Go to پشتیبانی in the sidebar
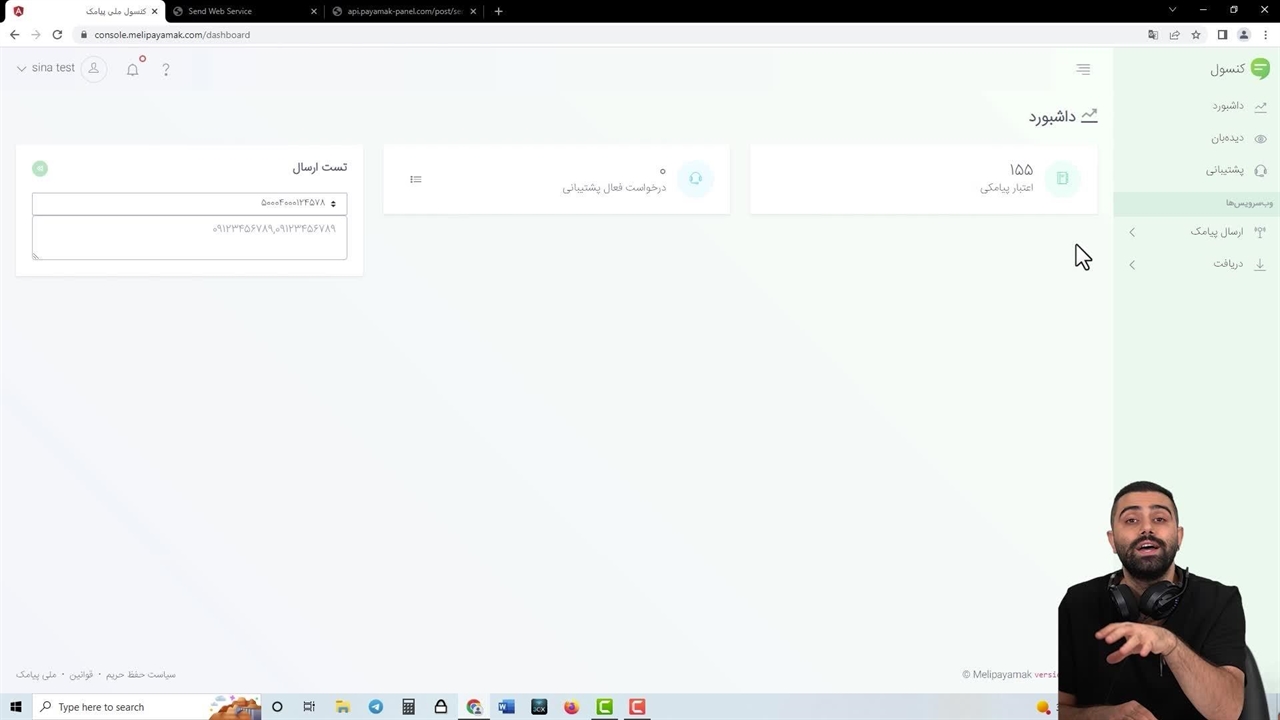The image size is (1280, 720). tap(1224, 170)
